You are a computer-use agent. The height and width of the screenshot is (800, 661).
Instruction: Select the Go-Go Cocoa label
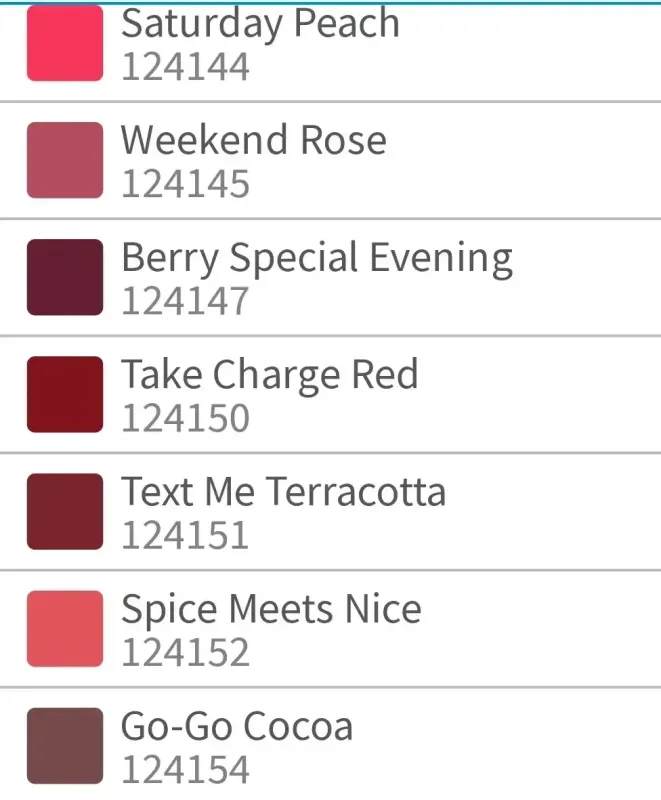pyautogui.click(x=237, y=726)
